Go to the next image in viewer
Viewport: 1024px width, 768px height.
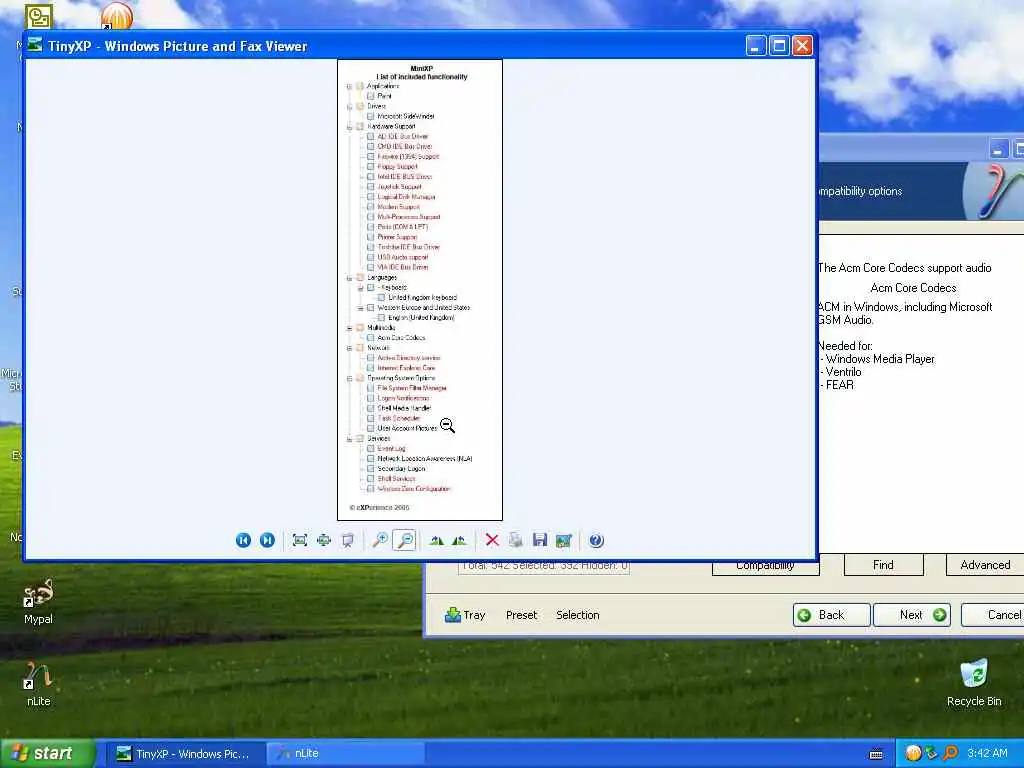point(267,540)
